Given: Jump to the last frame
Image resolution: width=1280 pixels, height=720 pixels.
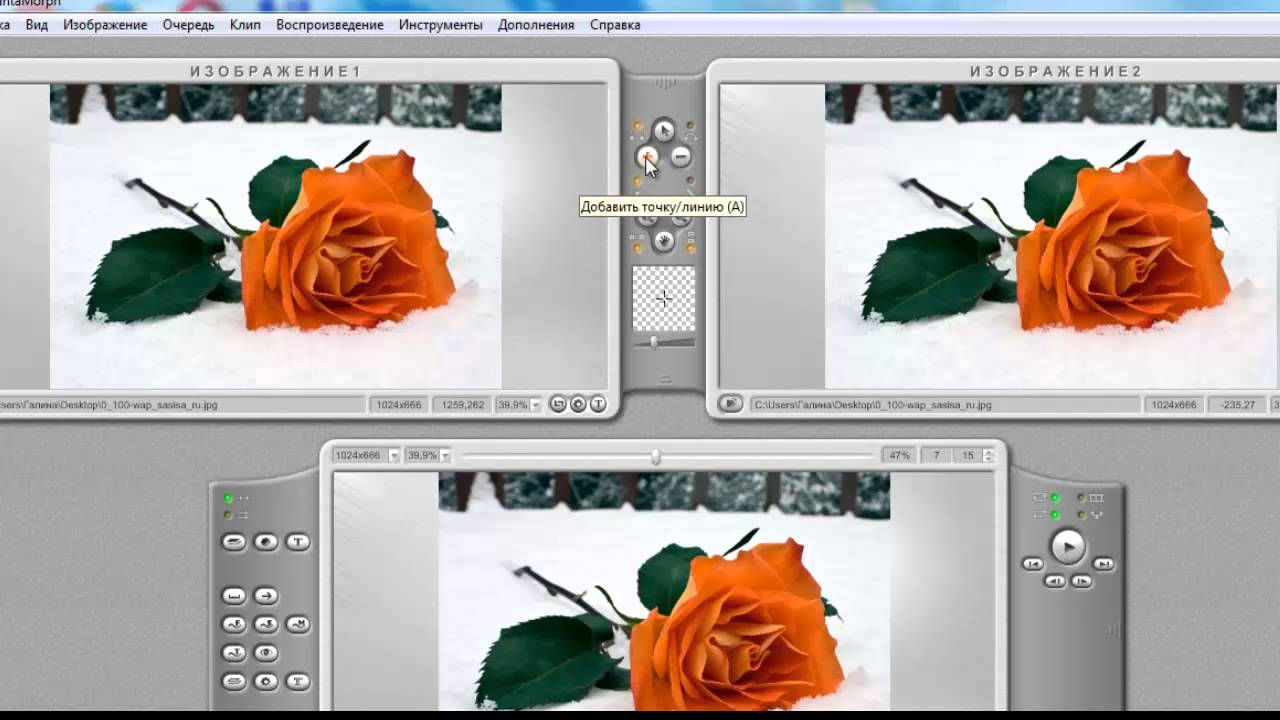Looking at the screenshot, I should (1103, 564).
